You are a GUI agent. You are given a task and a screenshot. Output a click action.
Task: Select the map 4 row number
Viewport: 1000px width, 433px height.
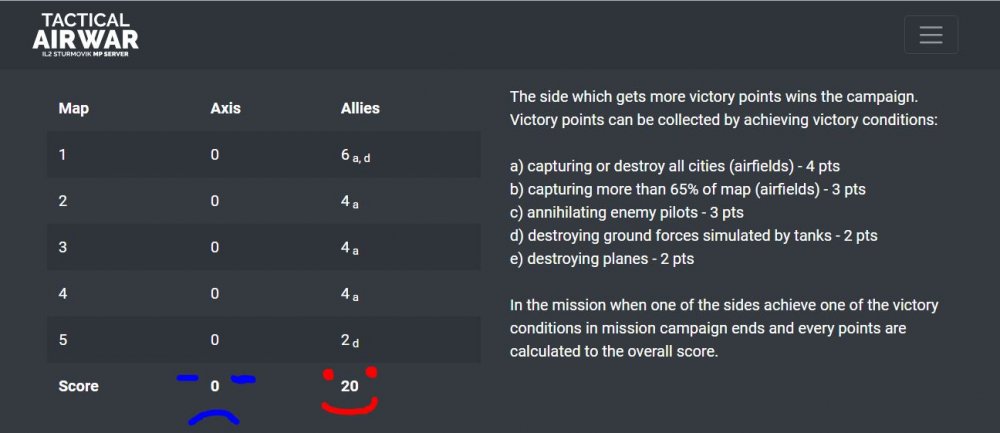coord(63,294)
